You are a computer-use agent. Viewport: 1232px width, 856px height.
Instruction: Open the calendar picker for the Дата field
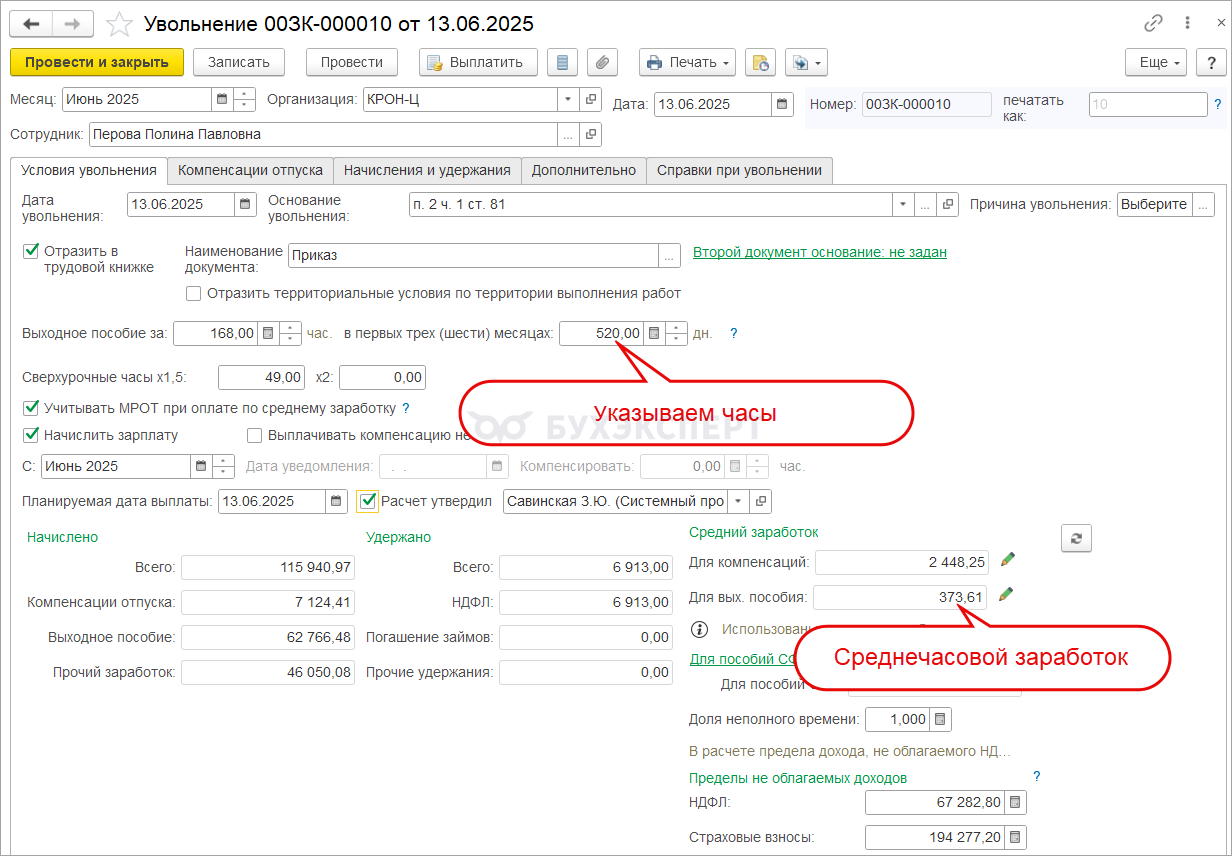(782, 104)
